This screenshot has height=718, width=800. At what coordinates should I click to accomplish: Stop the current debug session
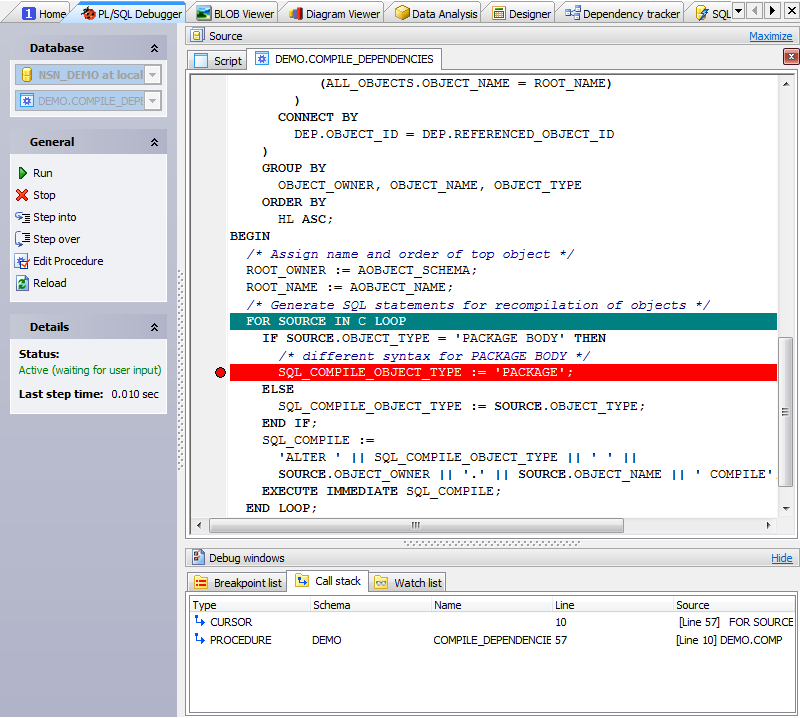coord(37,194)
